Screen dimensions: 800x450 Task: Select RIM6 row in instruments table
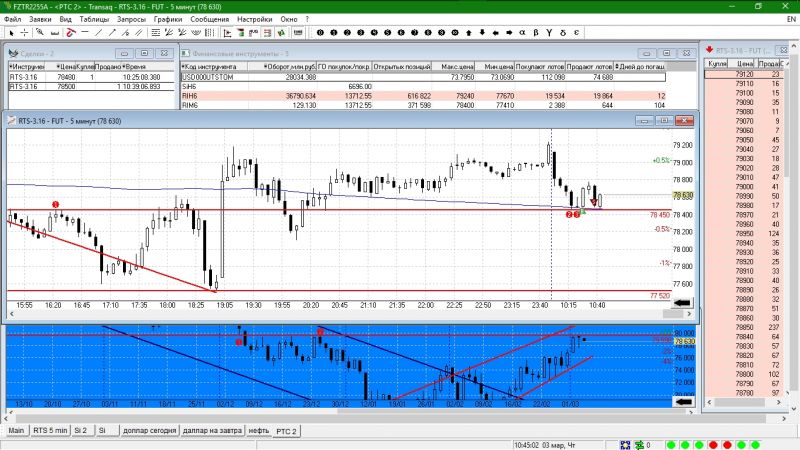(423, 105)
